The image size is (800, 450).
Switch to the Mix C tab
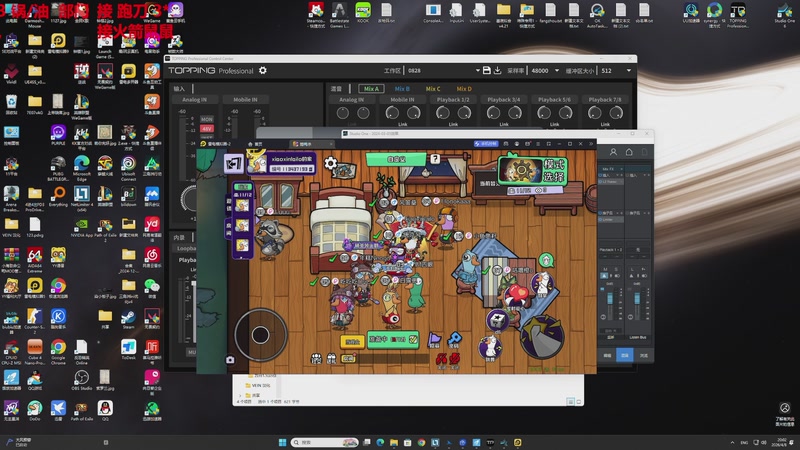tap(432, 89)
